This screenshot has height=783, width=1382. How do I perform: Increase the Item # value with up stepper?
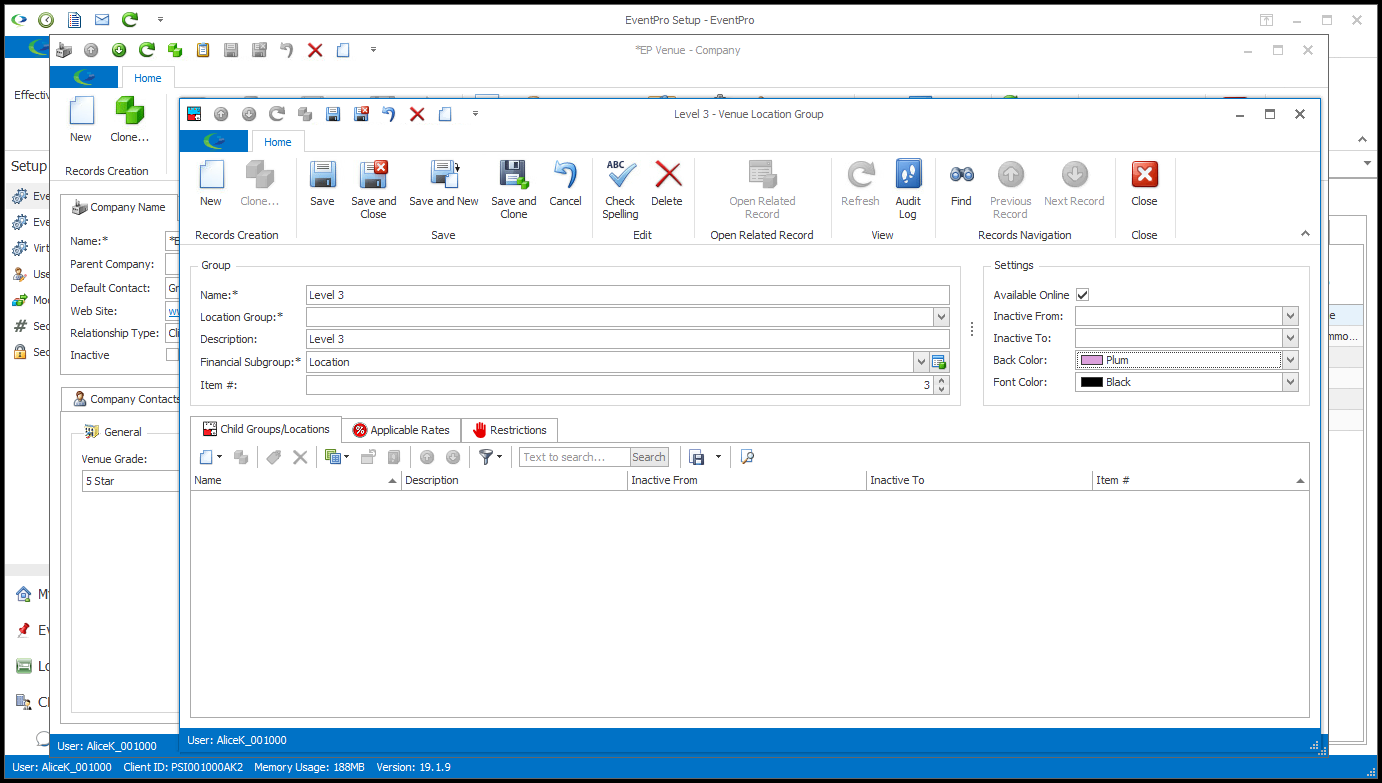(x=941, y=380)
